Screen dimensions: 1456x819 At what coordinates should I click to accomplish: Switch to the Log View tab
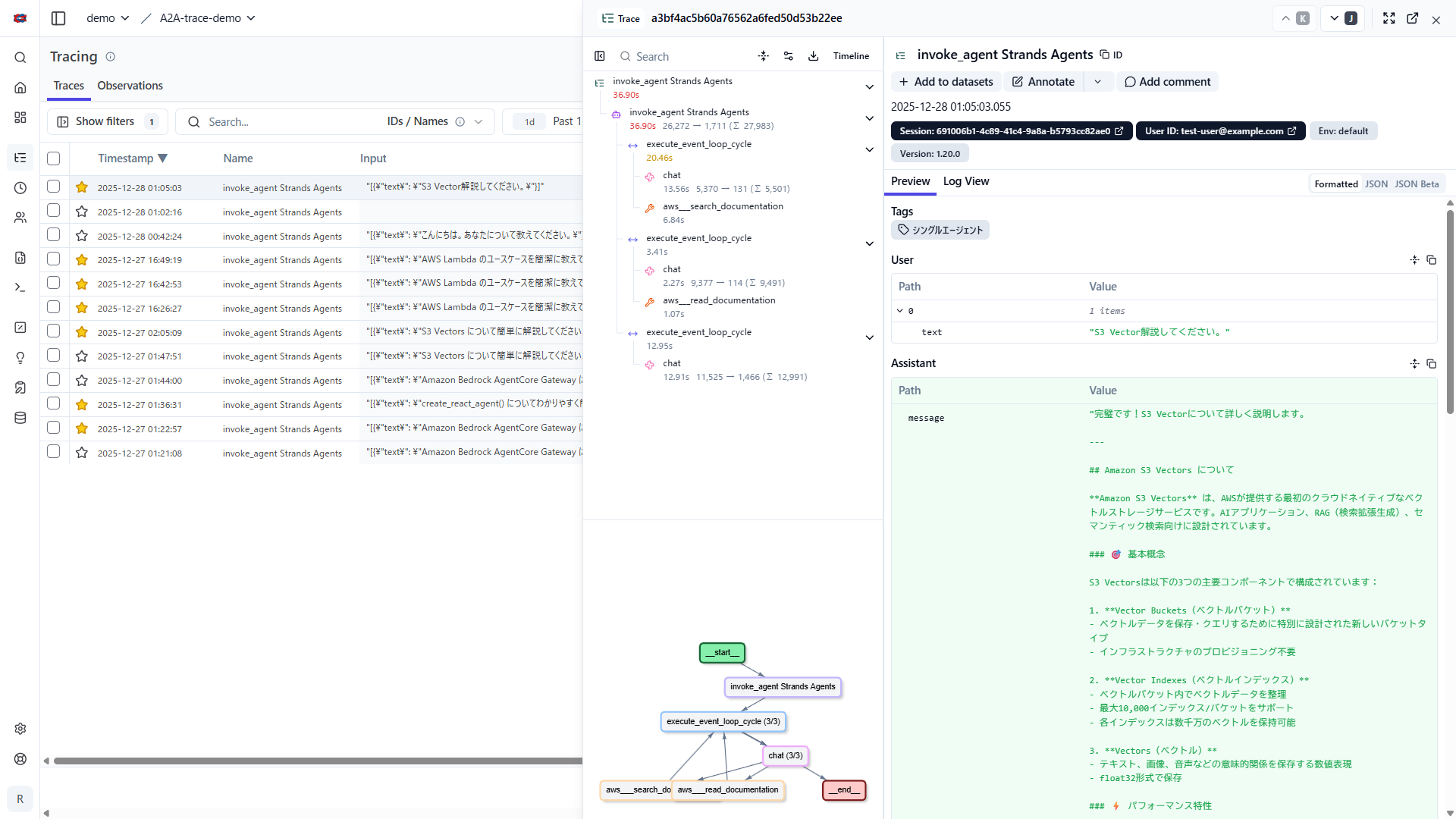965,181
